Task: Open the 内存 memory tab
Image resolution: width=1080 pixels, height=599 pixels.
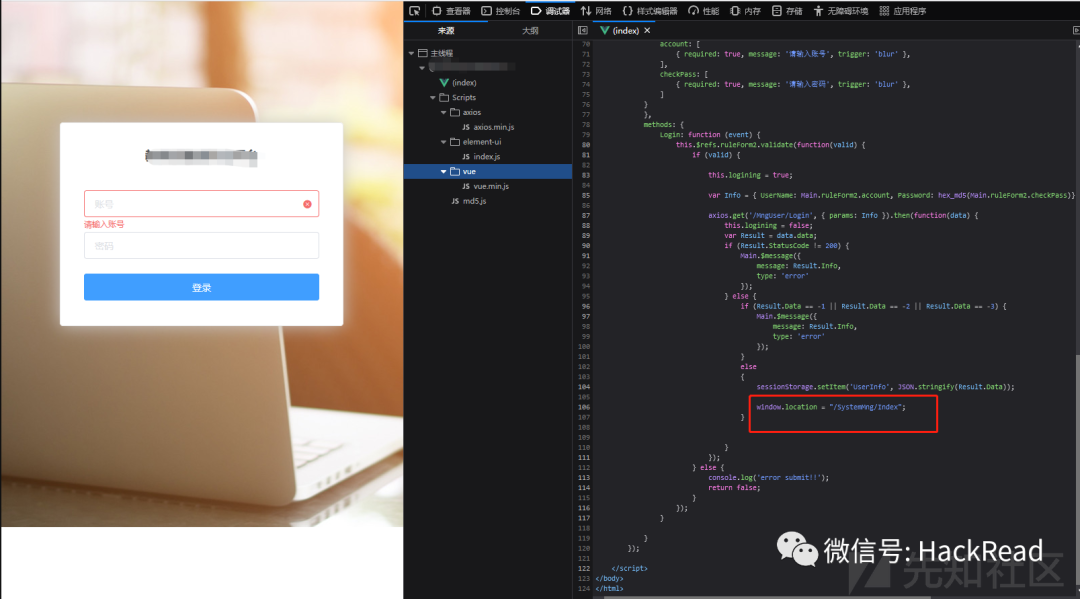Action: 745,10
